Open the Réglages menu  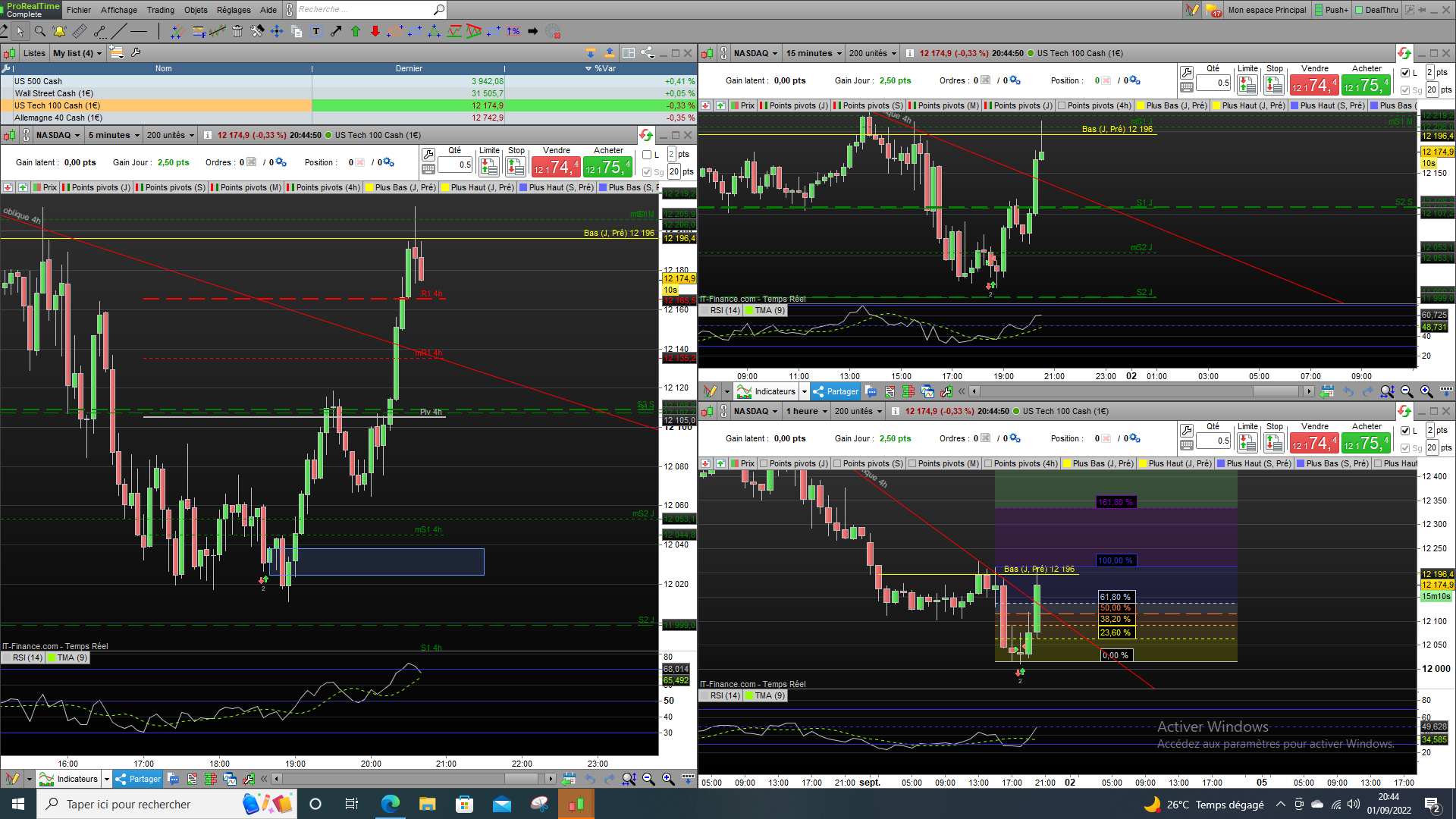click(233, 10)
